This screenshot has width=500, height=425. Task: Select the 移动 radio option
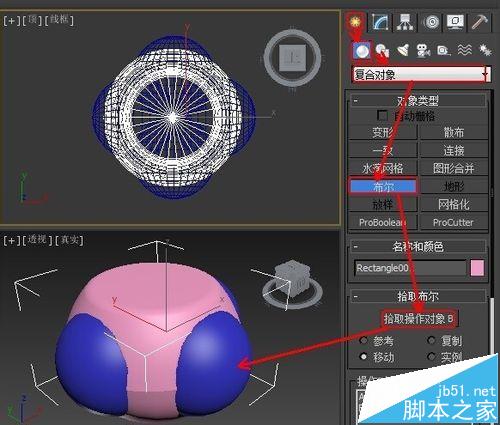363,357
